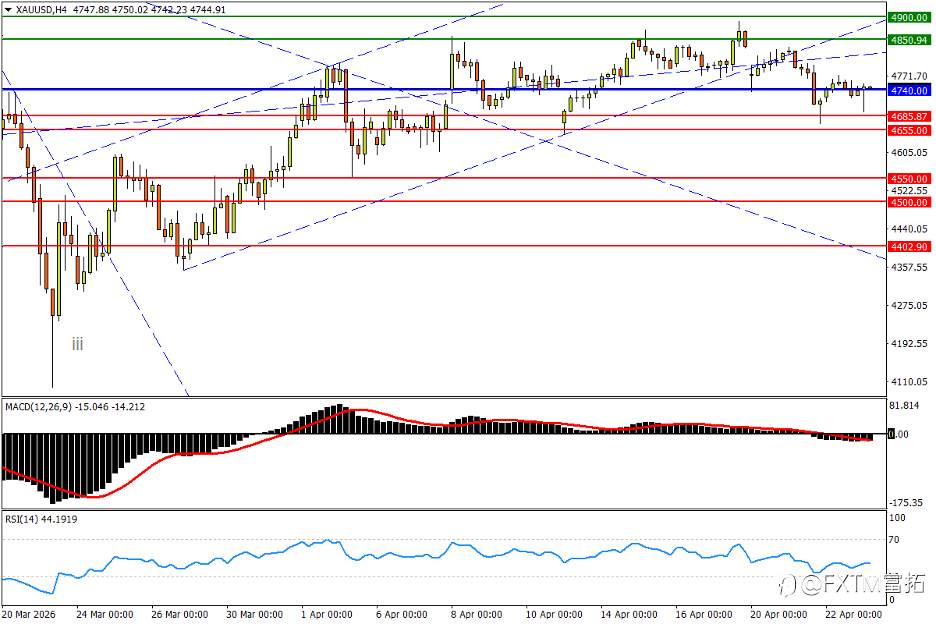This screenshot has width=936, height=624.
Task: Select the green 4900.00 price label
Action: click(x=909, y=17)
